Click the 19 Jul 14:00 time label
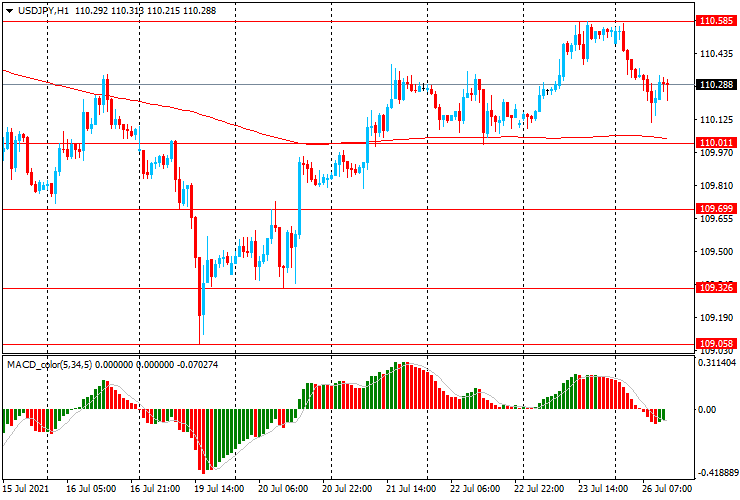Image resolution: width=740 pixels, height=500 pixels. click(219, 488)
